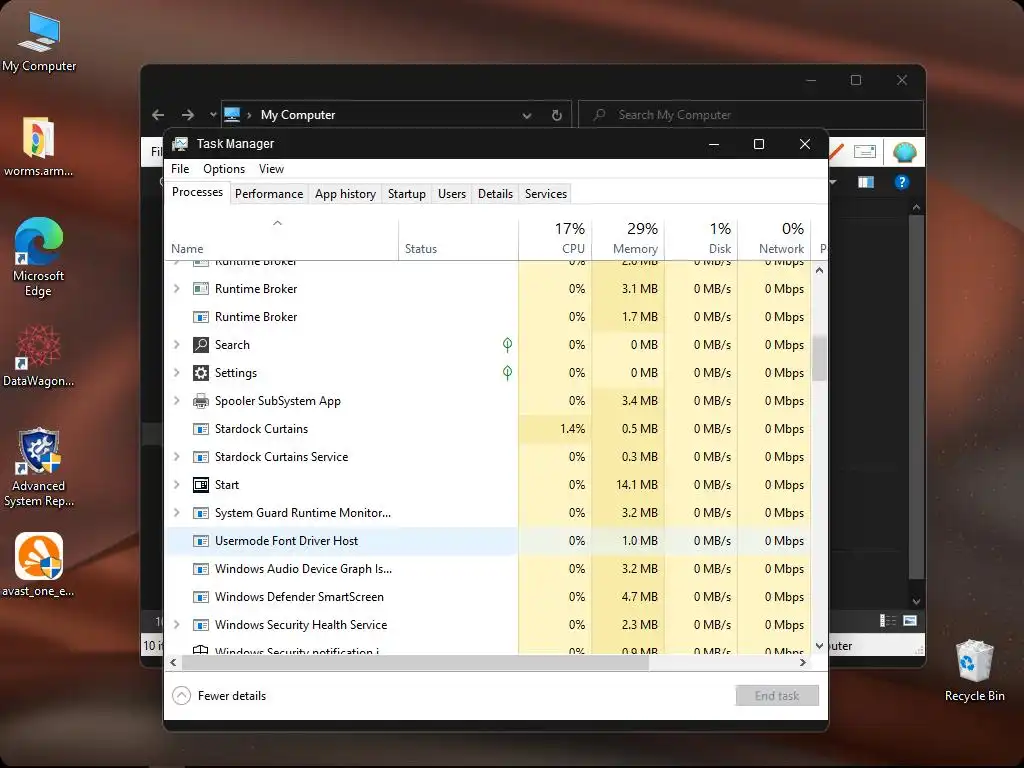Image resolution: width=1024 pixels, height=768 pixels.
Task: Switch to the Details tab
Action: 495,194
